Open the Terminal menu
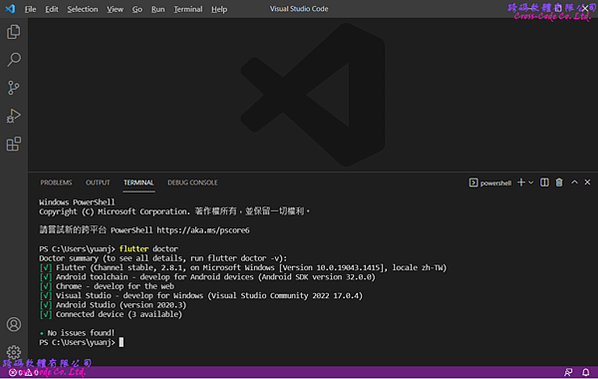Viewport: 598px width, 379px height. tap(188, 9)
